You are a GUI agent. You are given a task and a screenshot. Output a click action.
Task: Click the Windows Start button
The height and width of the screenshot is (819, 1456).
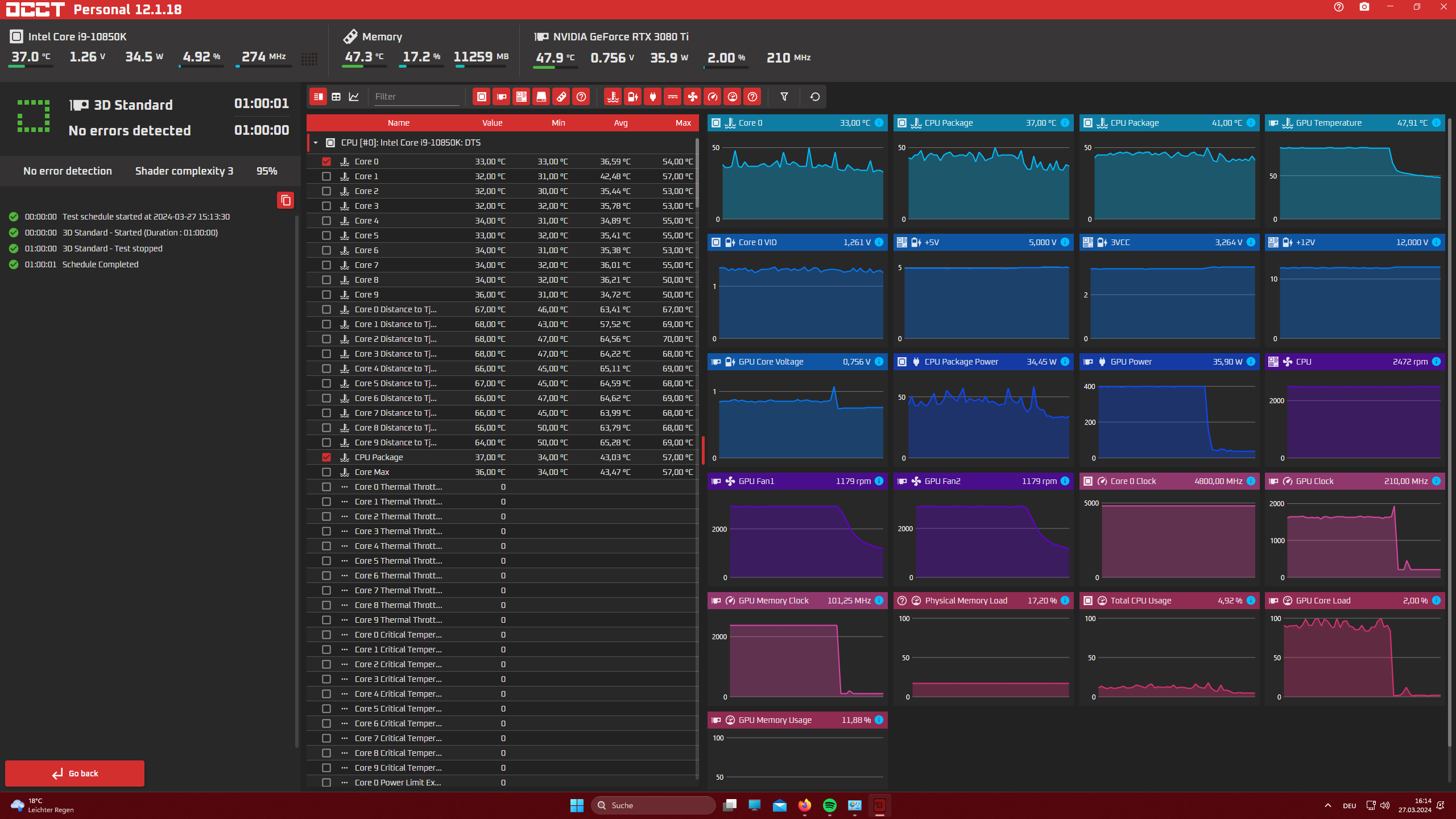point(577,805)
